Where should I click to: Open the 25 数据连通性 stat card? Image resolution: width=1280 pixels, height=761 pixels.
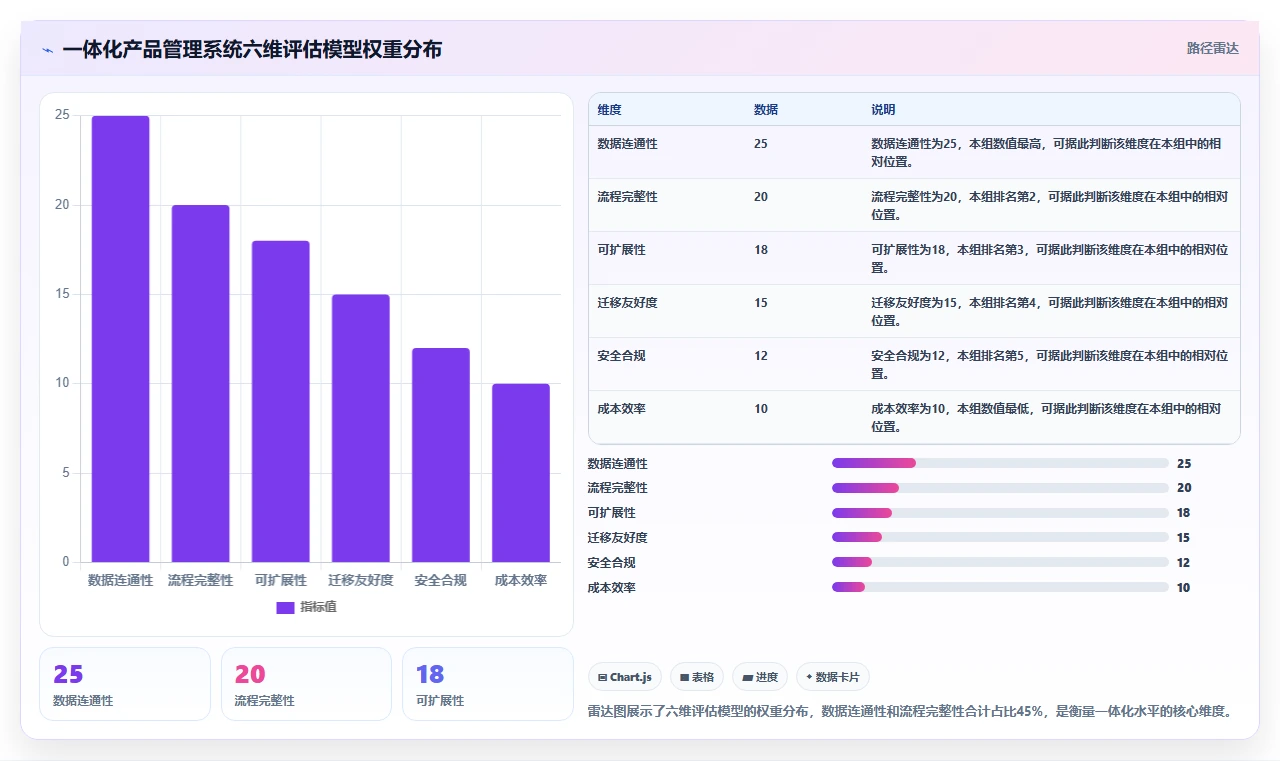click(x=125, y=684)
